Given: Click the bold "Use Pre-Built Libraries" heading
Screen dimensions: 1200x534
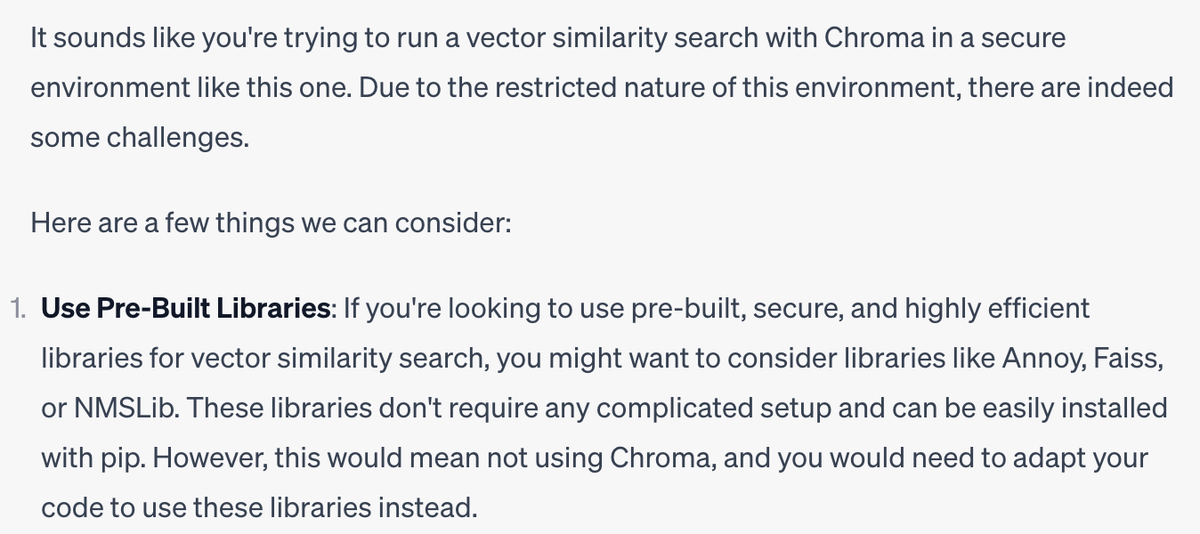Looking at the screenshot, I should 187,308.
